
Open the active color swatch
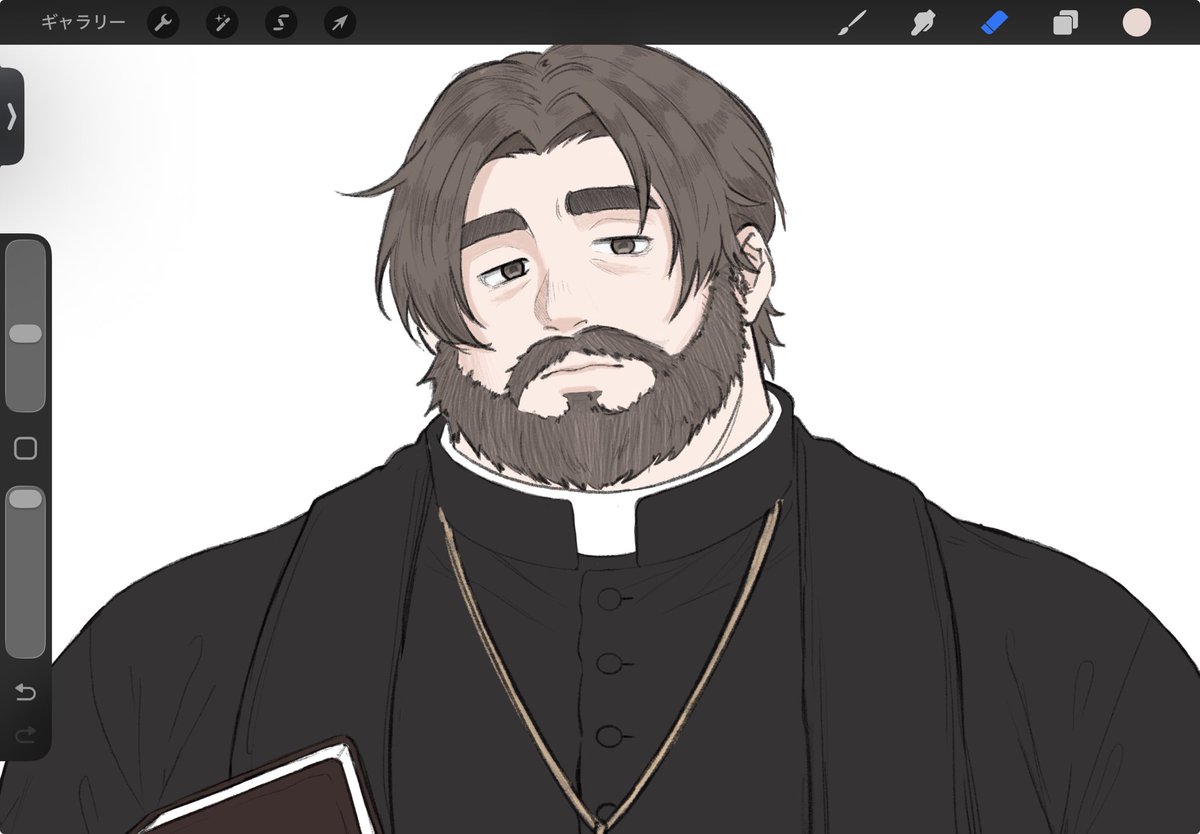(x=1137, y=22)
